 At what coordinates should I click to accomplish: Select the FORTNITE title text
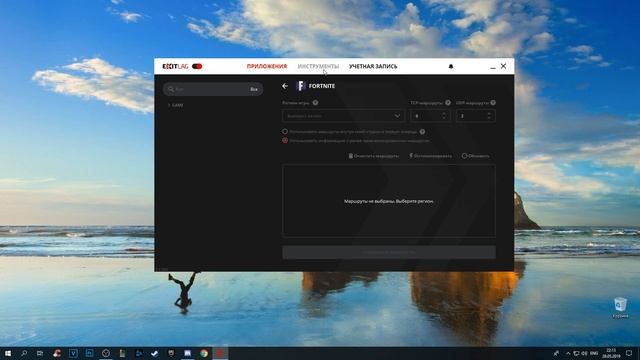point(322,86)
